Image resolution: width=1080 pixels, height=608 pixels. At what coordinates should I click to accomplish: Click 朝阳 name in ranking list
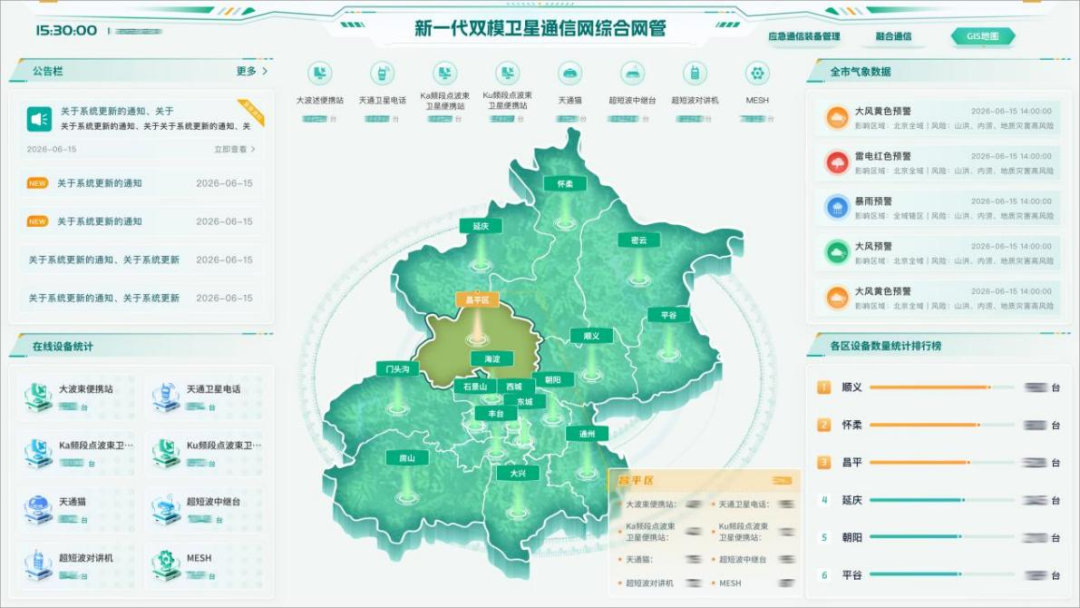[852, 537]
